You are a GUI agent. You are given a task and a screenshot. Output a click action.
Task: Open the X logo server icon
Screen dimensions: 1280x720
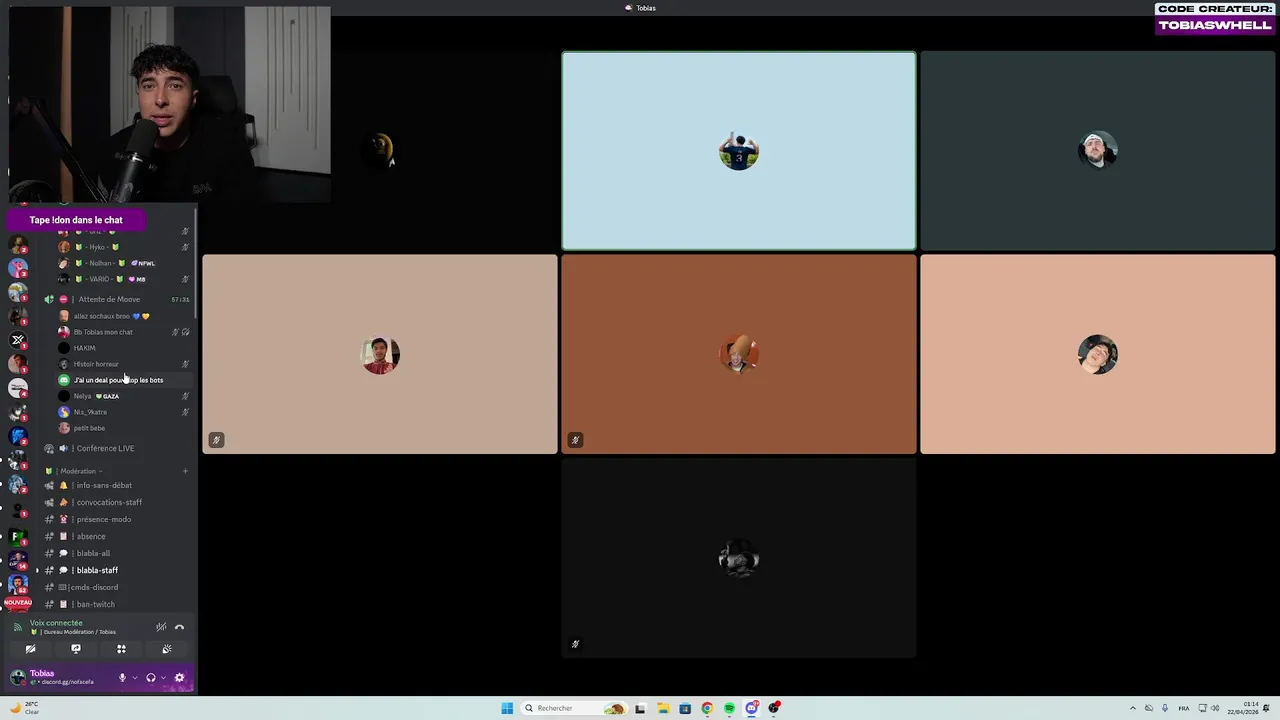pyautogui.click(x=18, y=340)
